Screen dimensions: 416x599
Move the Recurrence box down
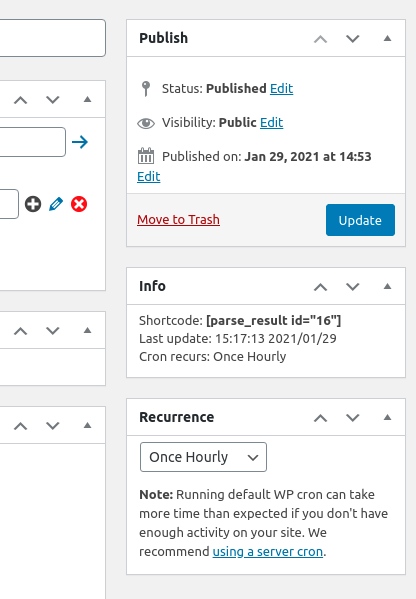tap(353, 418)
